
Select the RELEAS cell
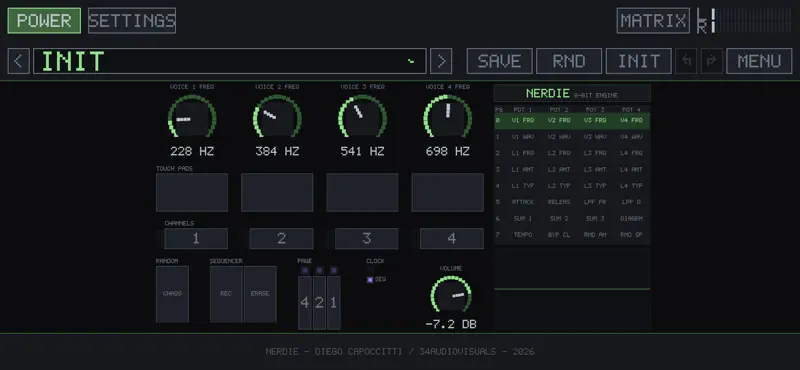click(559, 202)
